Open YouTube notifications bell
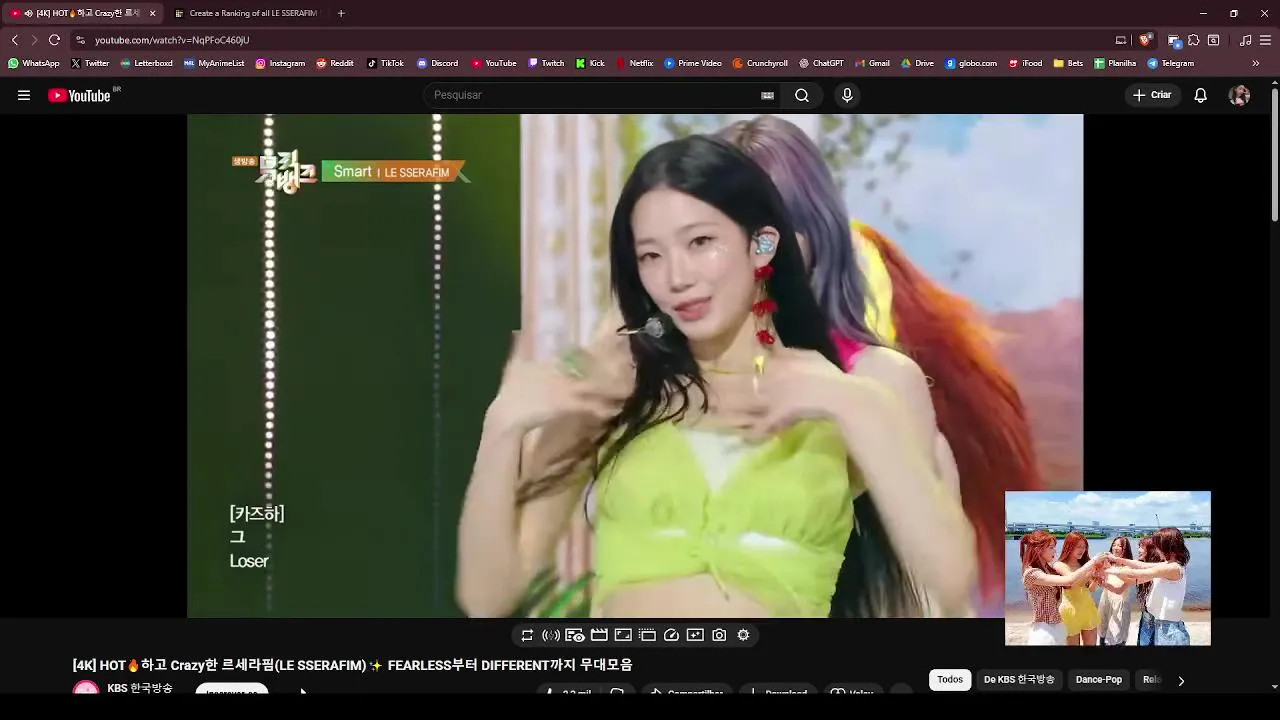 (1201, 95)
